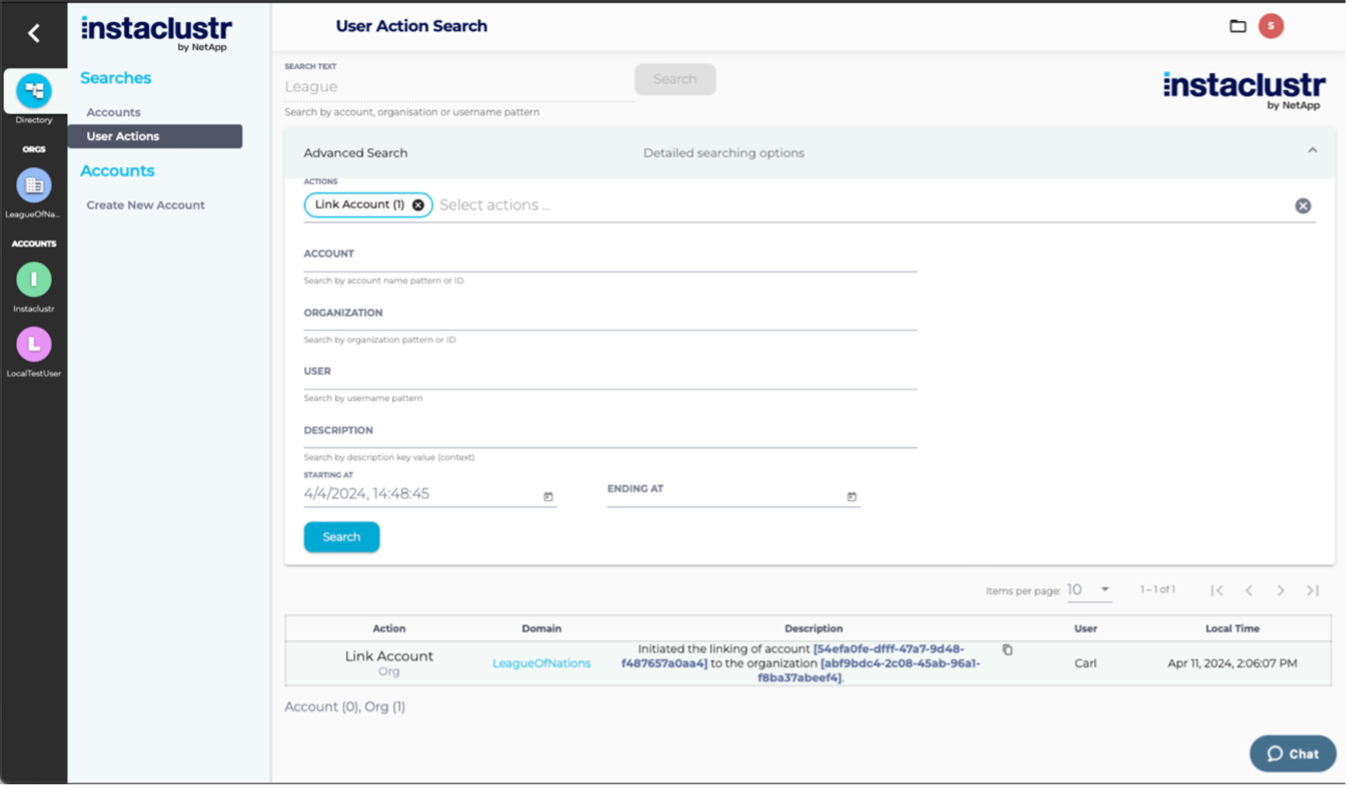Clear all selected actions
This screenshot has height=788, width=1350.
1303,205
